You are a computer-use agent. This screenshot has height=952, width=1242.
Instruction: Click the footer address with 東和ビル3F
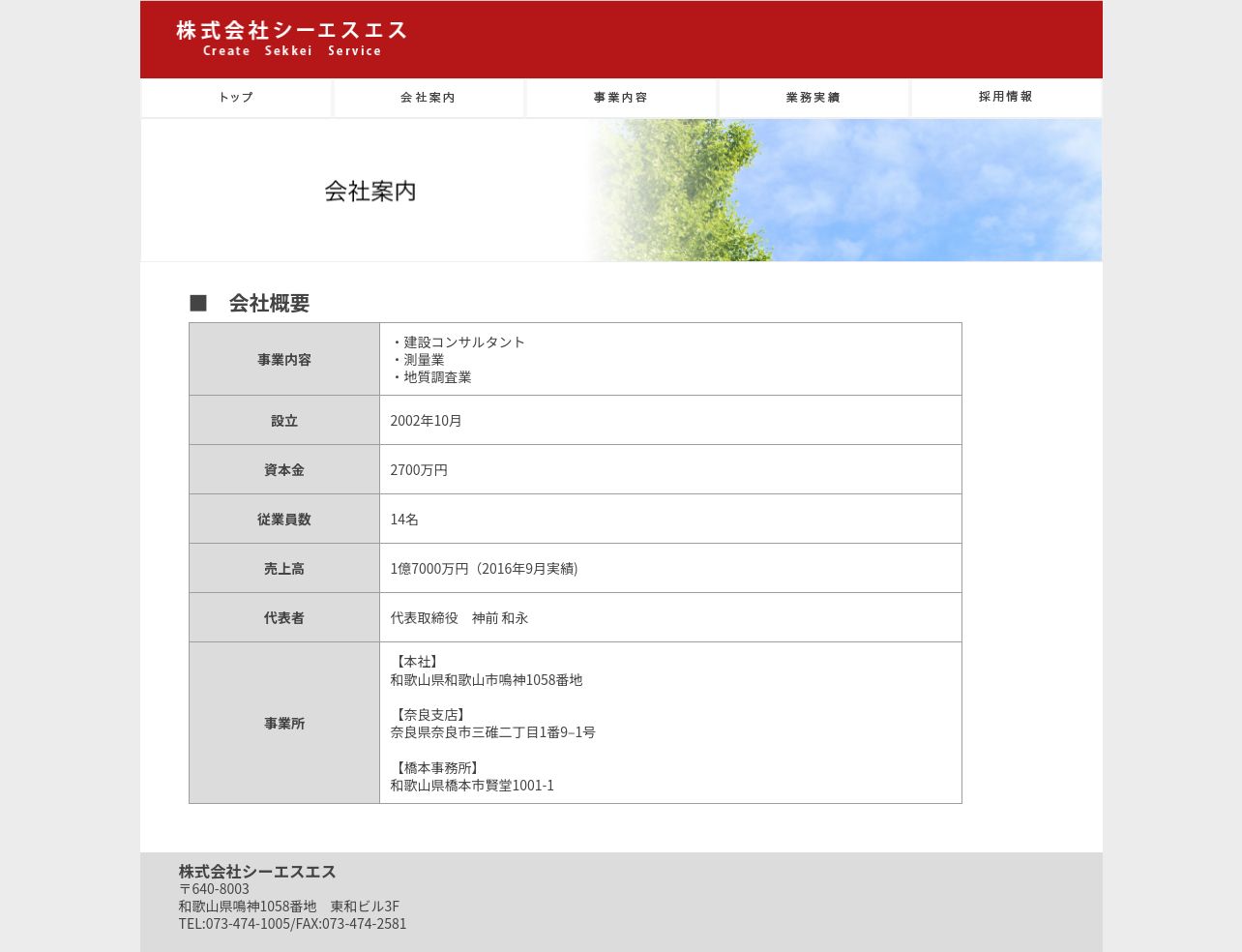click(288, 906)
